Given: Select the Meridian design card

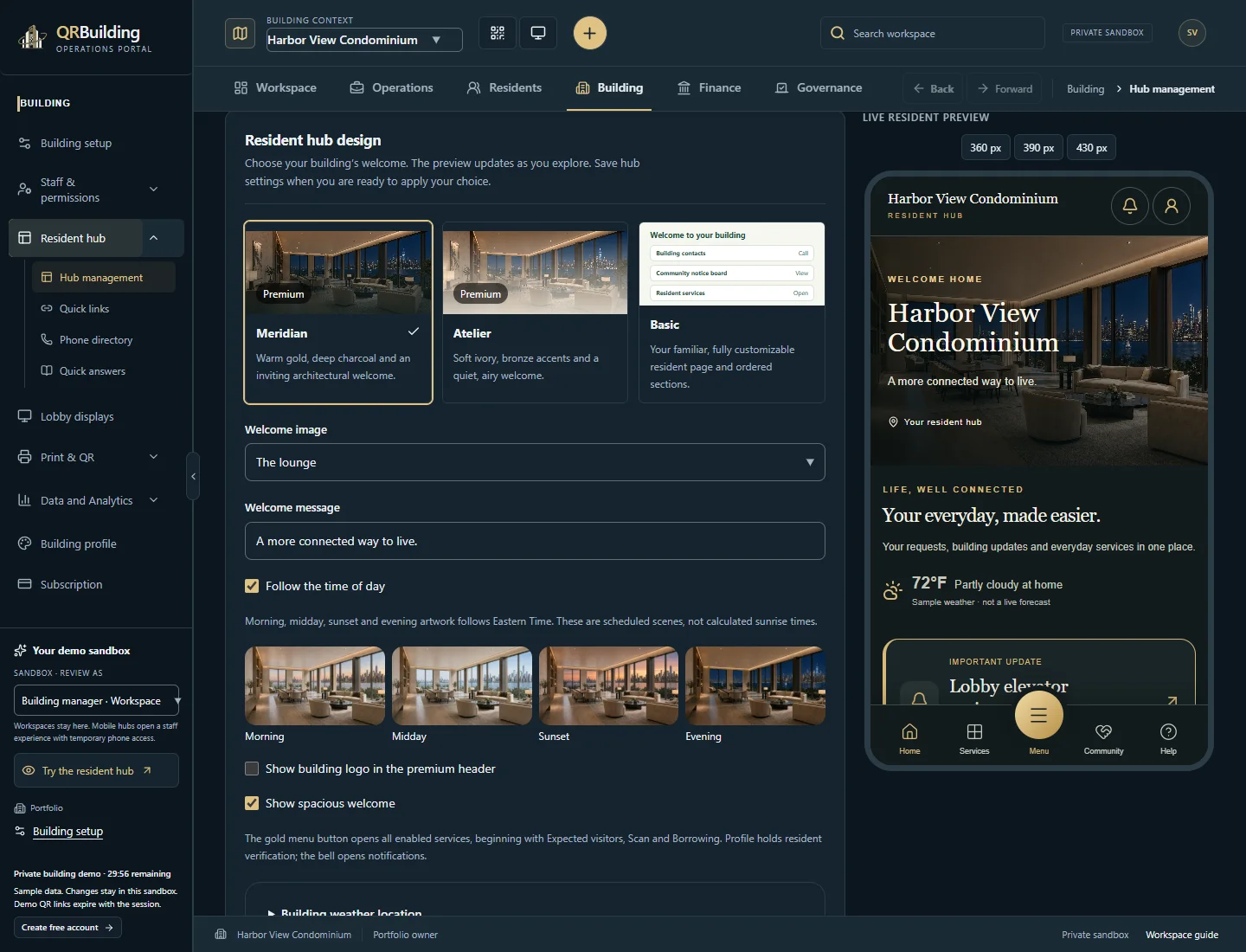Looking at the screenshot, I should click(338, 312).
